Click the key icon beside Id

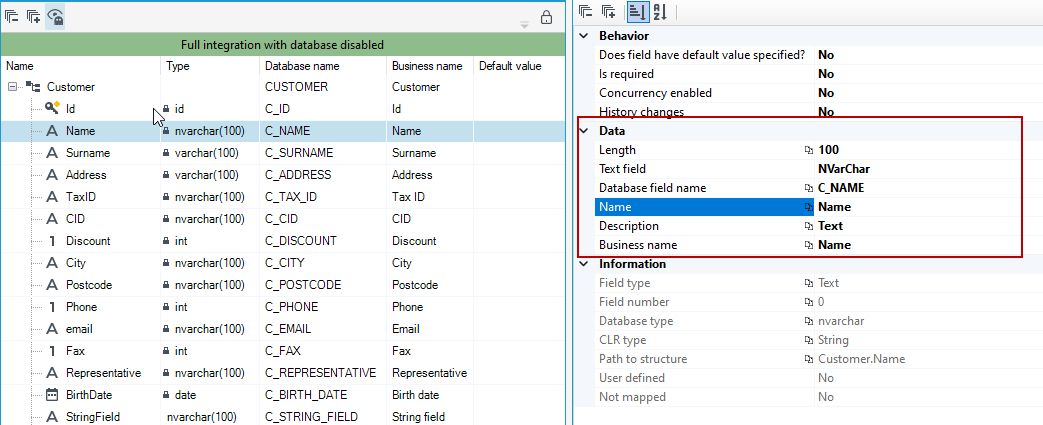point(52,108)
